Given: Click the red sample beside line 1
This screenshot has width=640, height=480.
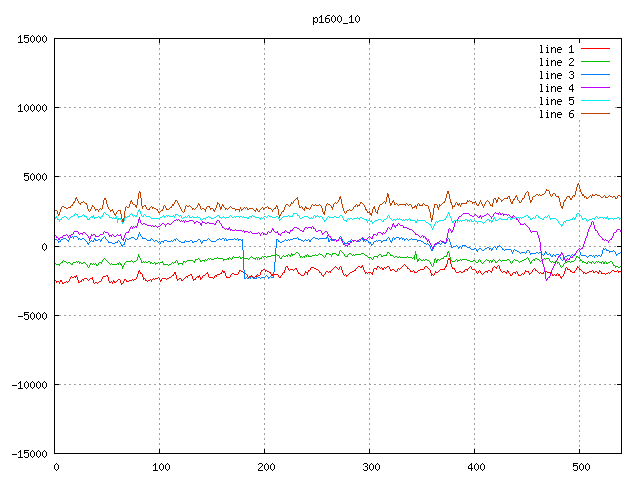Looking at the screenshot, I should click(596, 49).
